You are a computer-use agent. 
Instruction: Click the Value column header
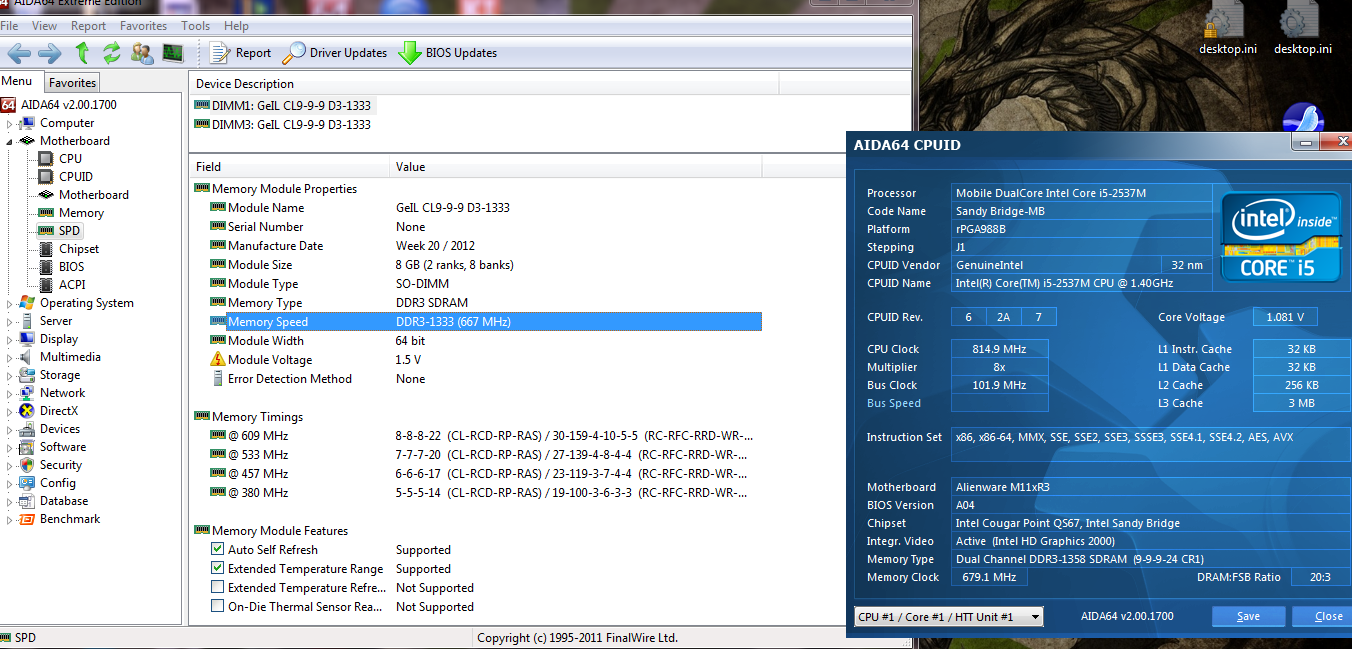[575, 166]
